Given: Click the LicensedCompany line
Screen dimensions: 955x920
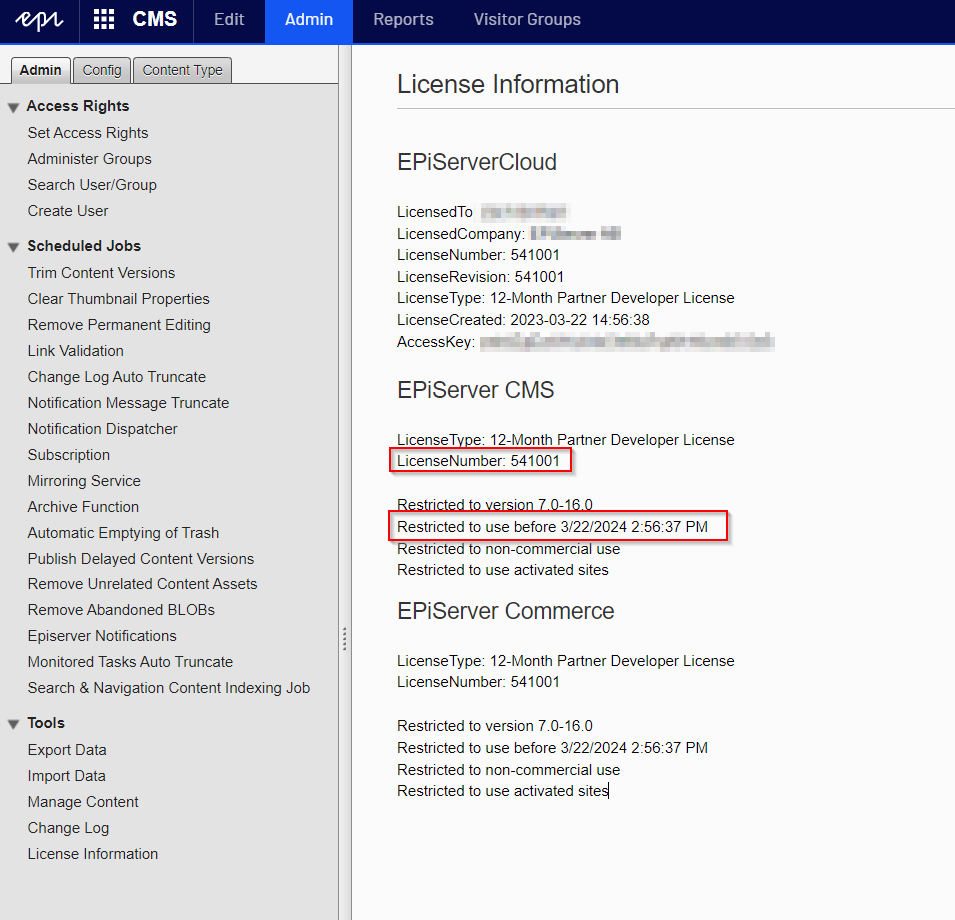Looking at the screenshot, I should 509,234.
